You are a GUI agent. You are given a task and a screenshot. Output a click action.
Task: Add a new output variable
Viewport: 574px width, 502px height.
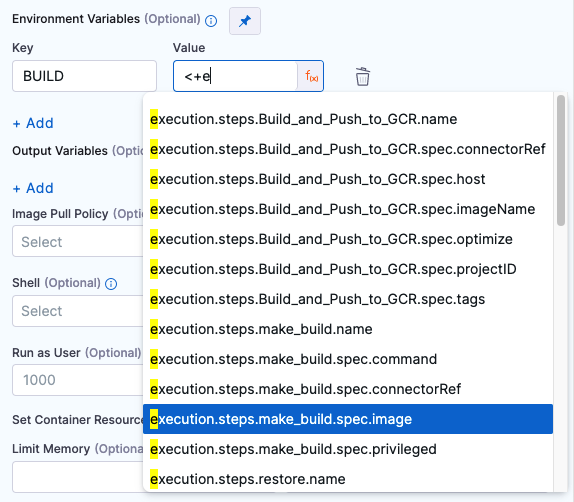click(33, 188)
